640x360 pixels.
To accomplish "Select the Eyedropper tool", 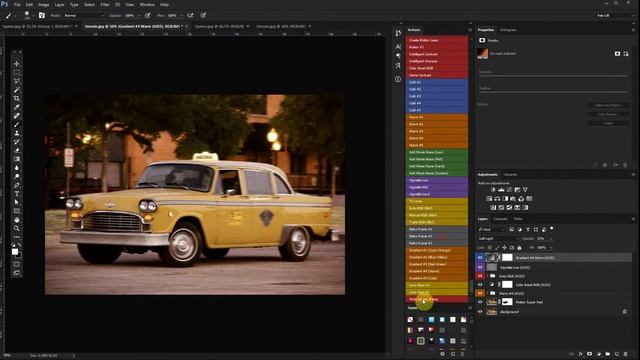I will [17, 107].
